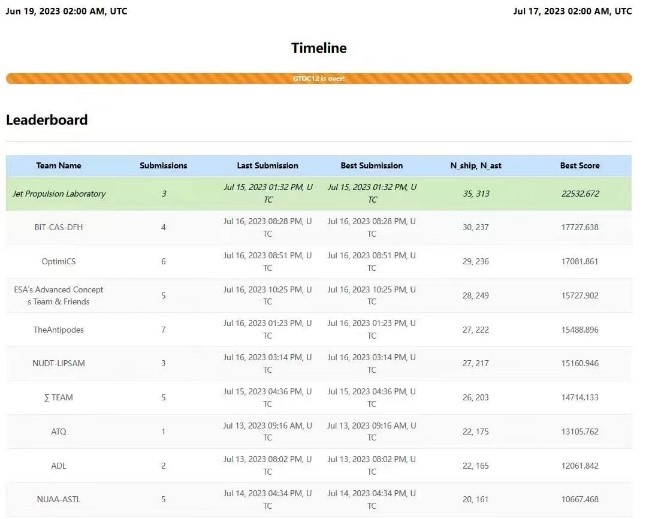The width and height of the screenshot is (646, 519).
Task: Sort by the Team Name column header
Action: tap(58, 165)
